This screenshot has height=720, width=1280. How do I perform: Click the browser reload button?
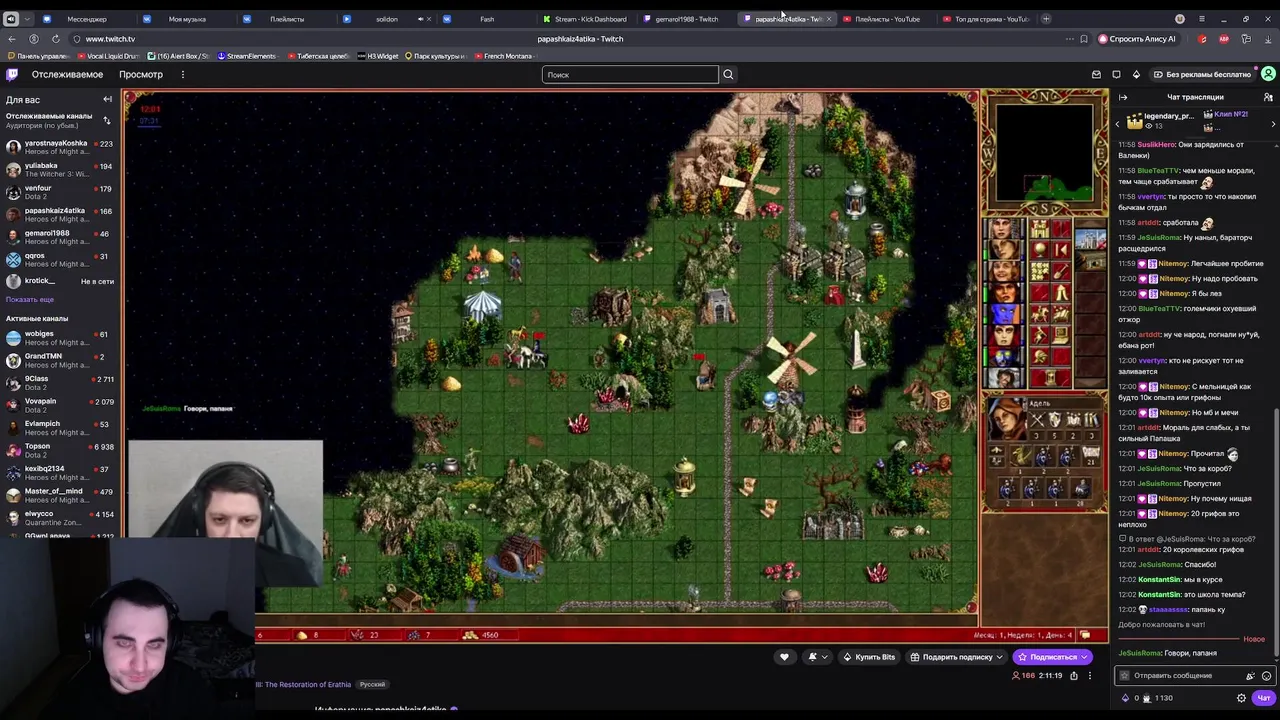tap(55, 39)
